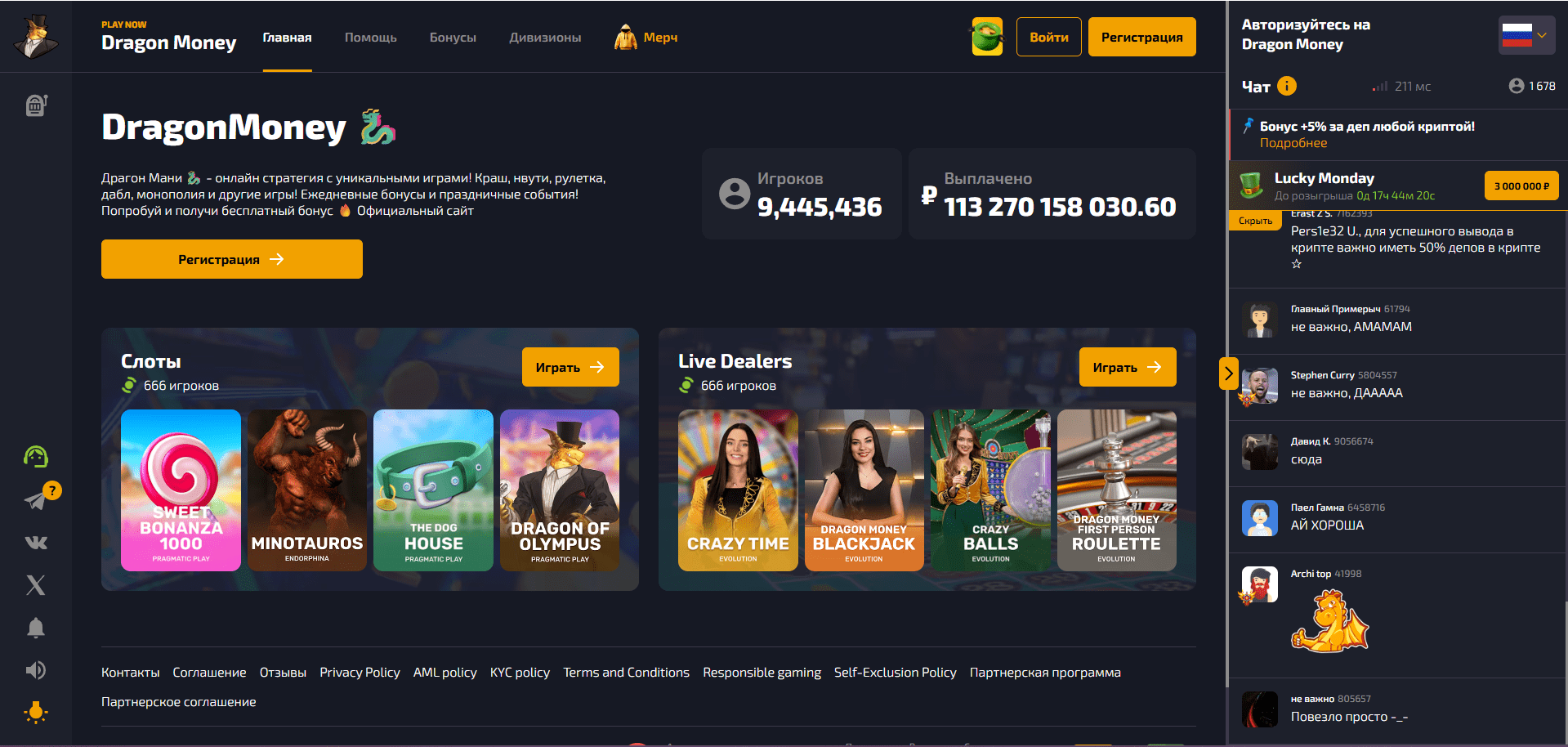Click the Lucky Monday leprechaun hat icon
The width and height of the screenshot is (1568, 747).
pos(1251,186)
